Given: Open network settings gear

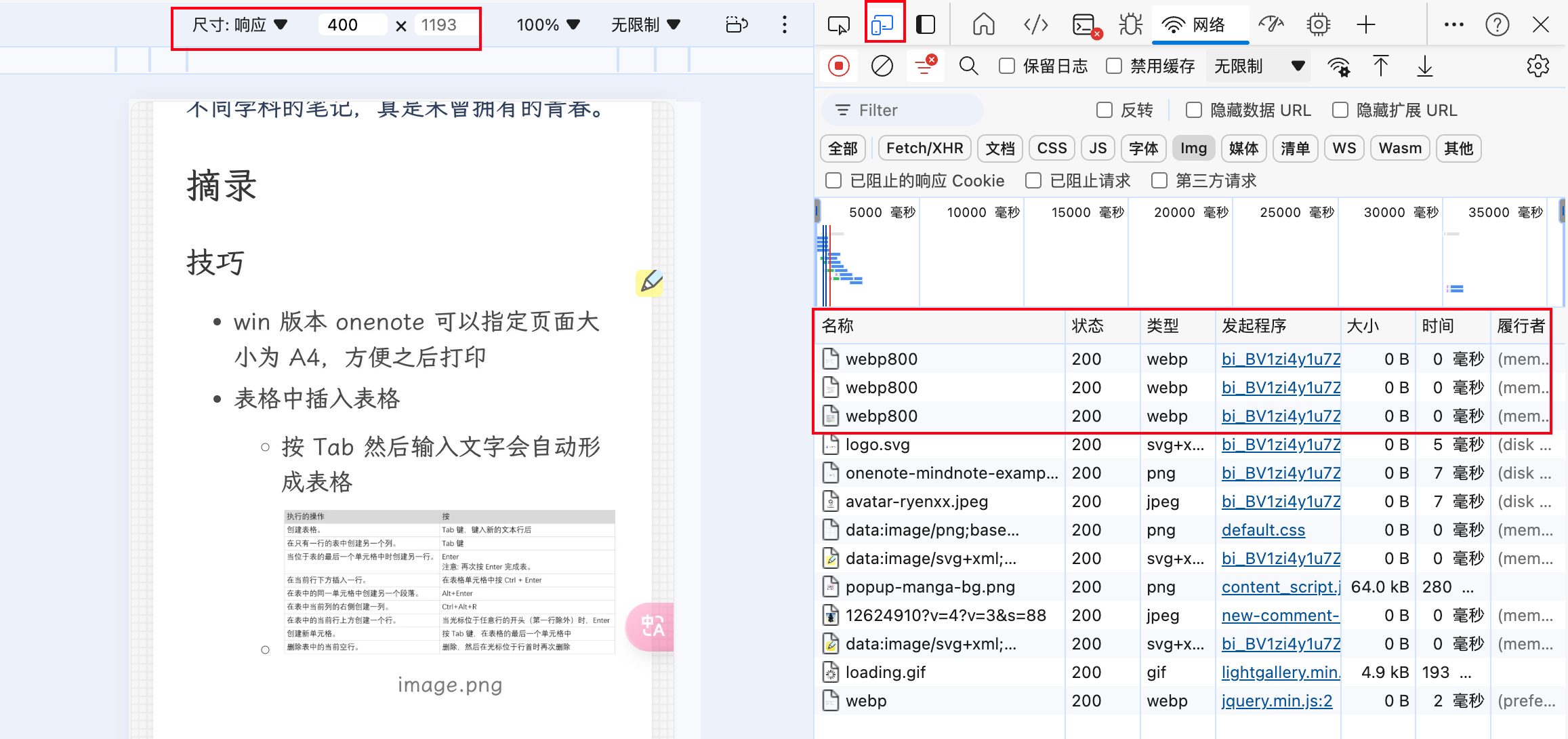Looking at the screenshot, I should 1538,66.
